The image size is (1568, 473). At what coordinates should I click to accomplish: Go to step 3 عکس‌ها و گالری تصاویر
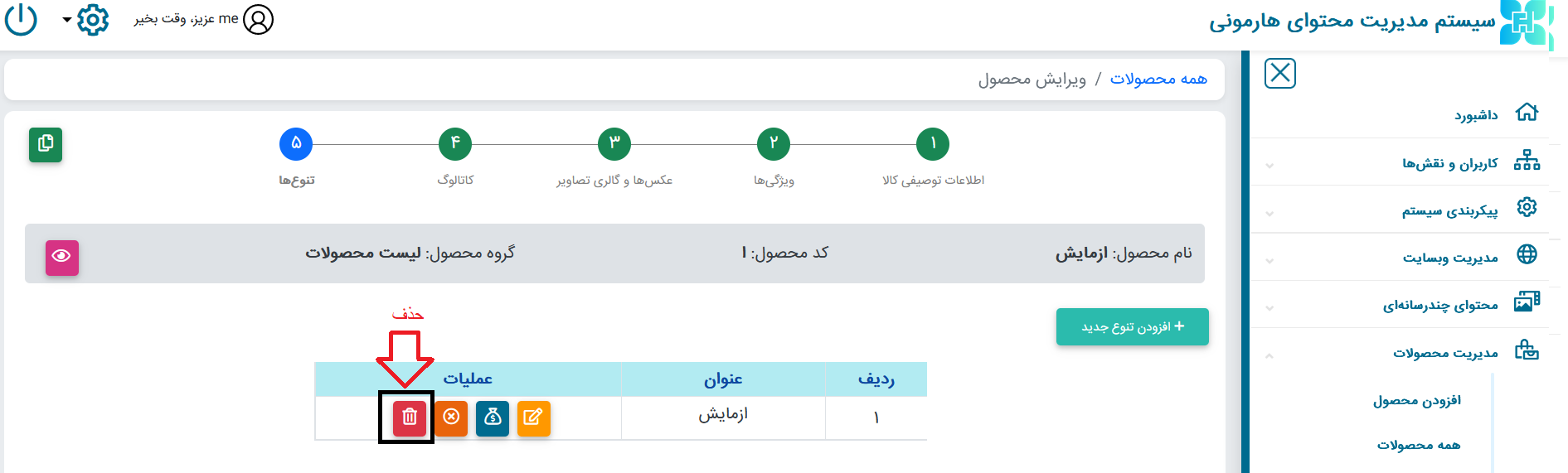click(x=614, y=144)
